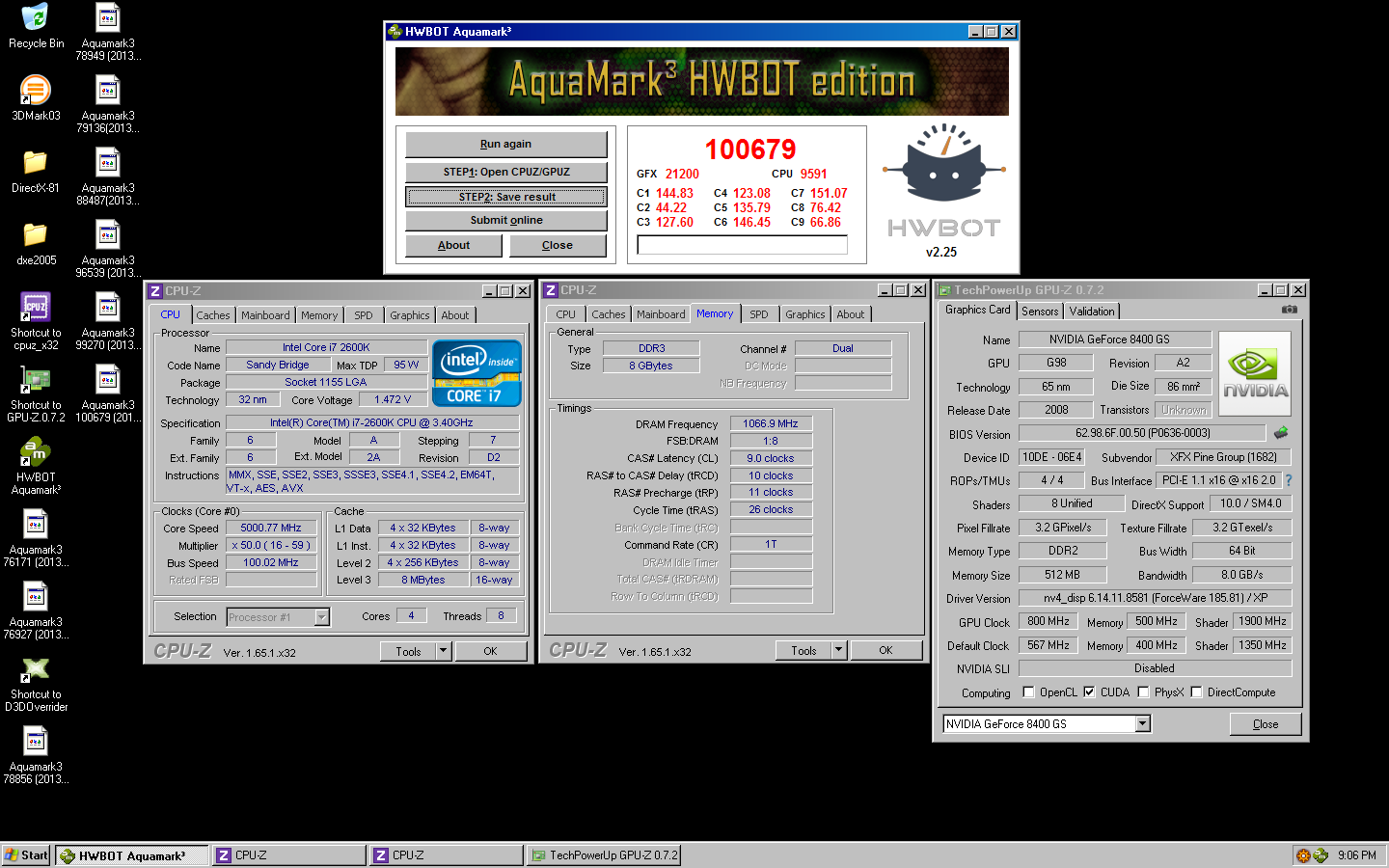Click the Intel Core i7 2600K name field

[326, 347]
